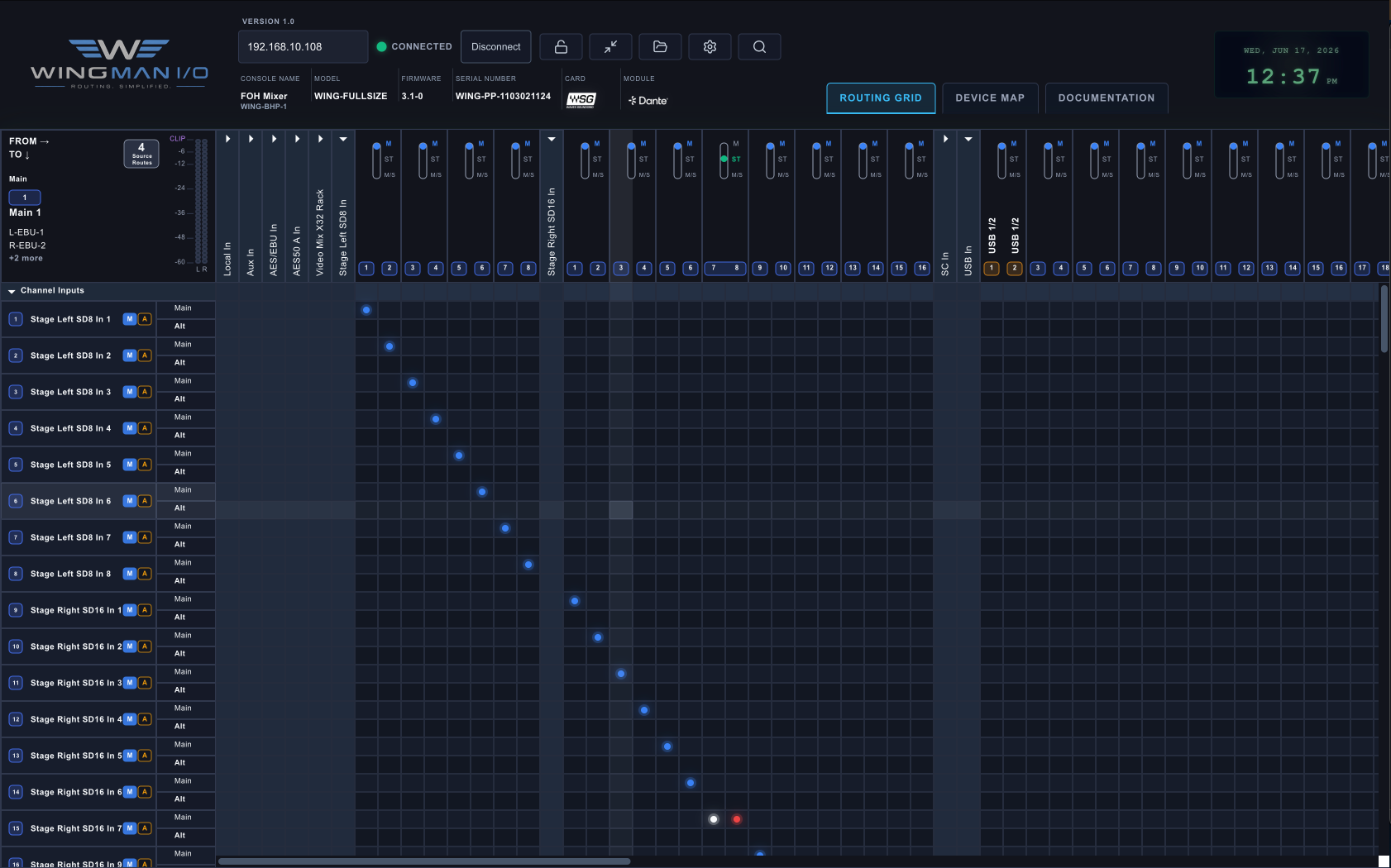Expand the AES/EBU In source group
Screen dimensions: 1391x868
click(274, 139)
